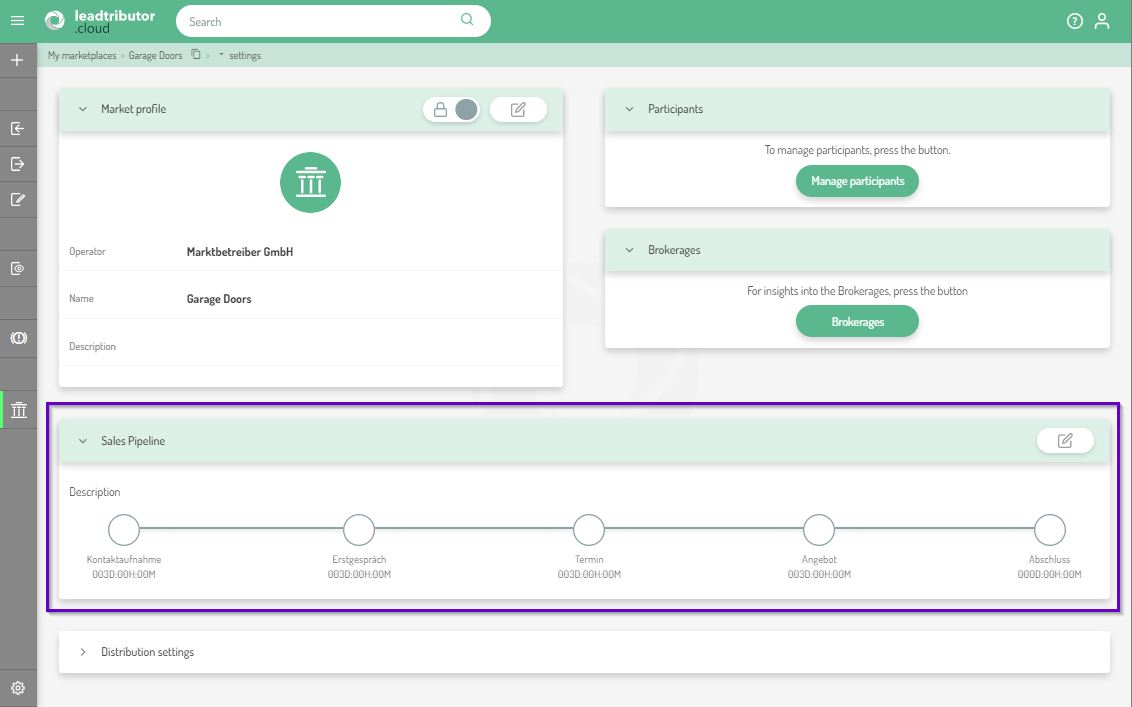1132x707 pixels.
Task: Open settings gear at sidebar bottom
Action: pos(17,688)
